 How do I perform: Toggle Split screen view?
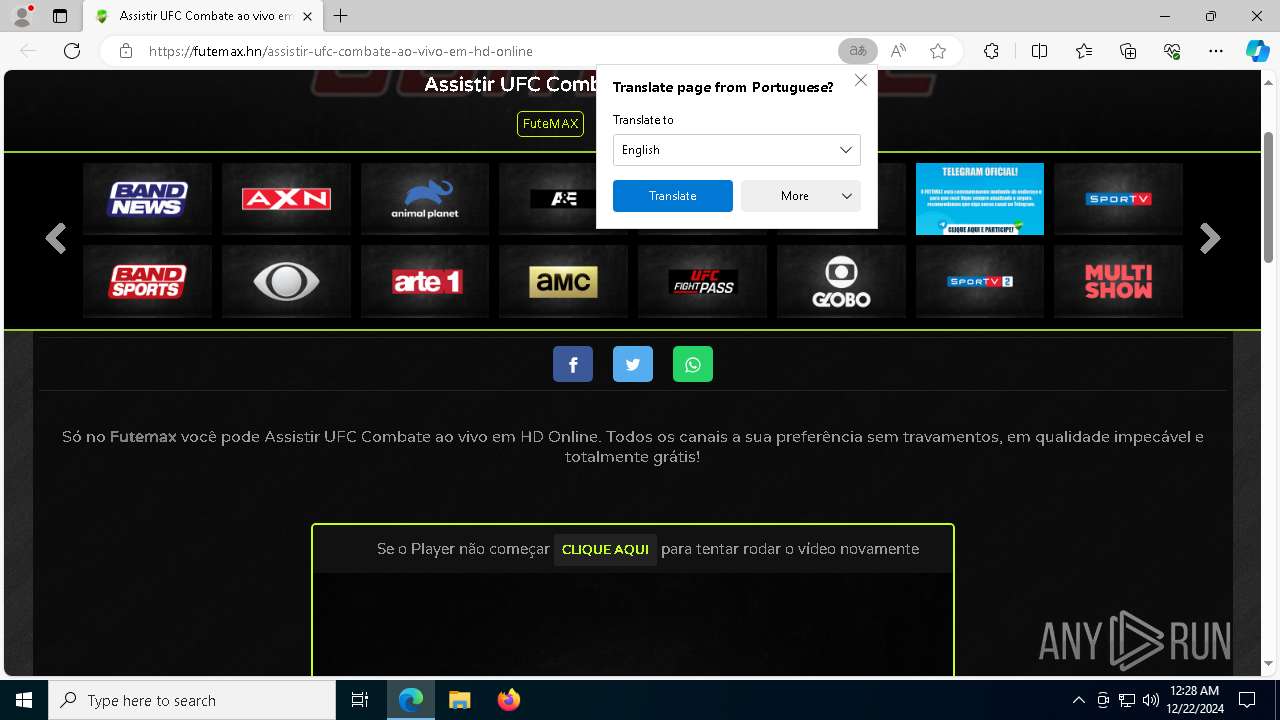pyautogui.click(x=1039, y=51)
